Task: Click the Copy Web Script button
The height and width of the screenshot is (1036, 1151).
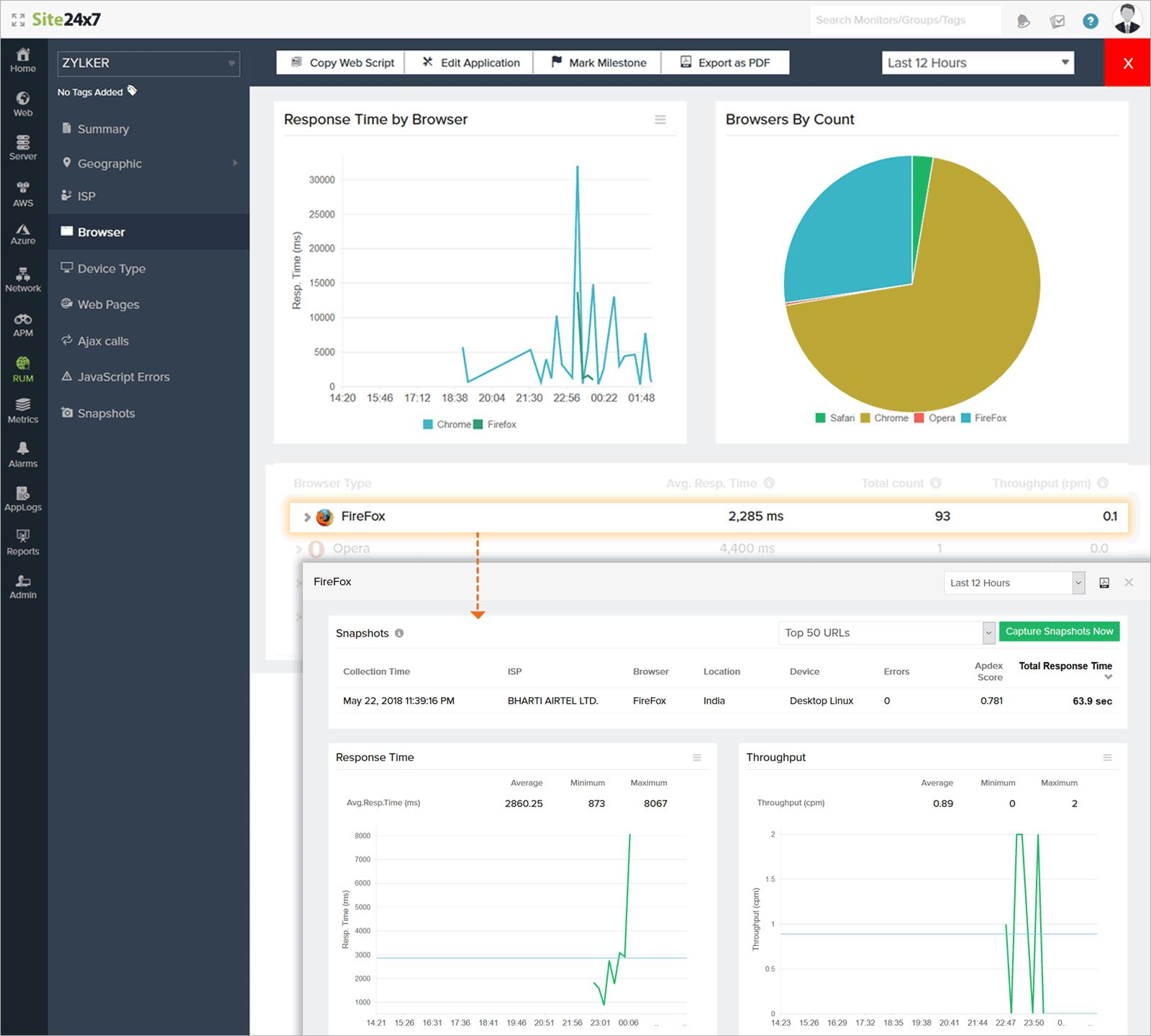Action: coord(341,63)
